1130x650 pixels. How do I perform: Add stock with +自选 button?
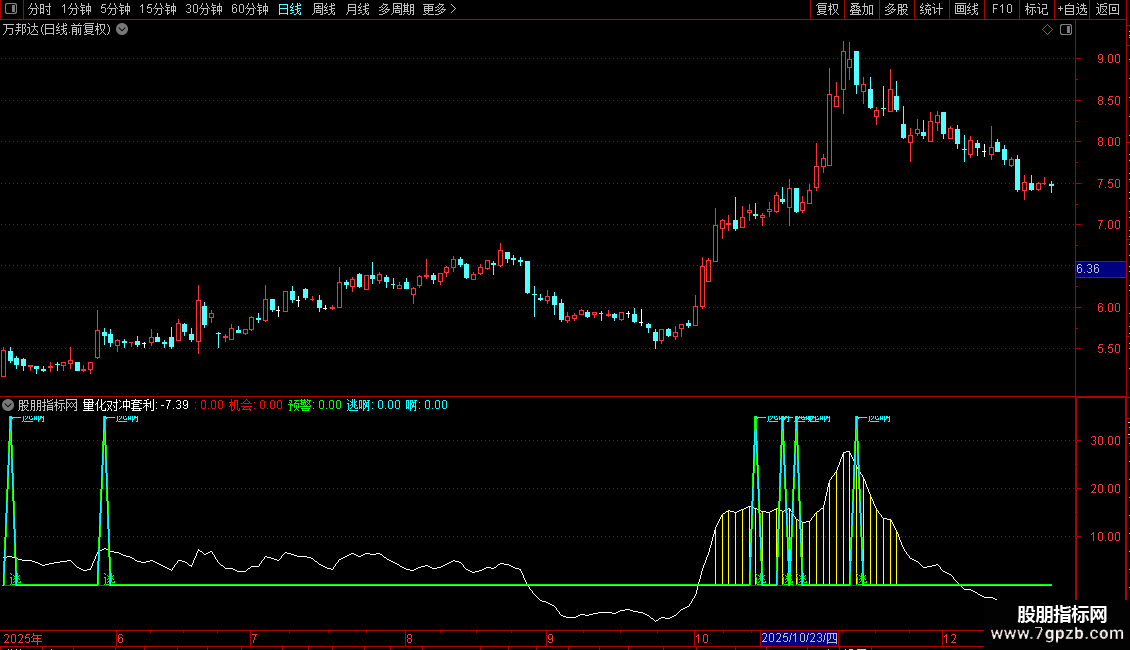[1072, 9]
